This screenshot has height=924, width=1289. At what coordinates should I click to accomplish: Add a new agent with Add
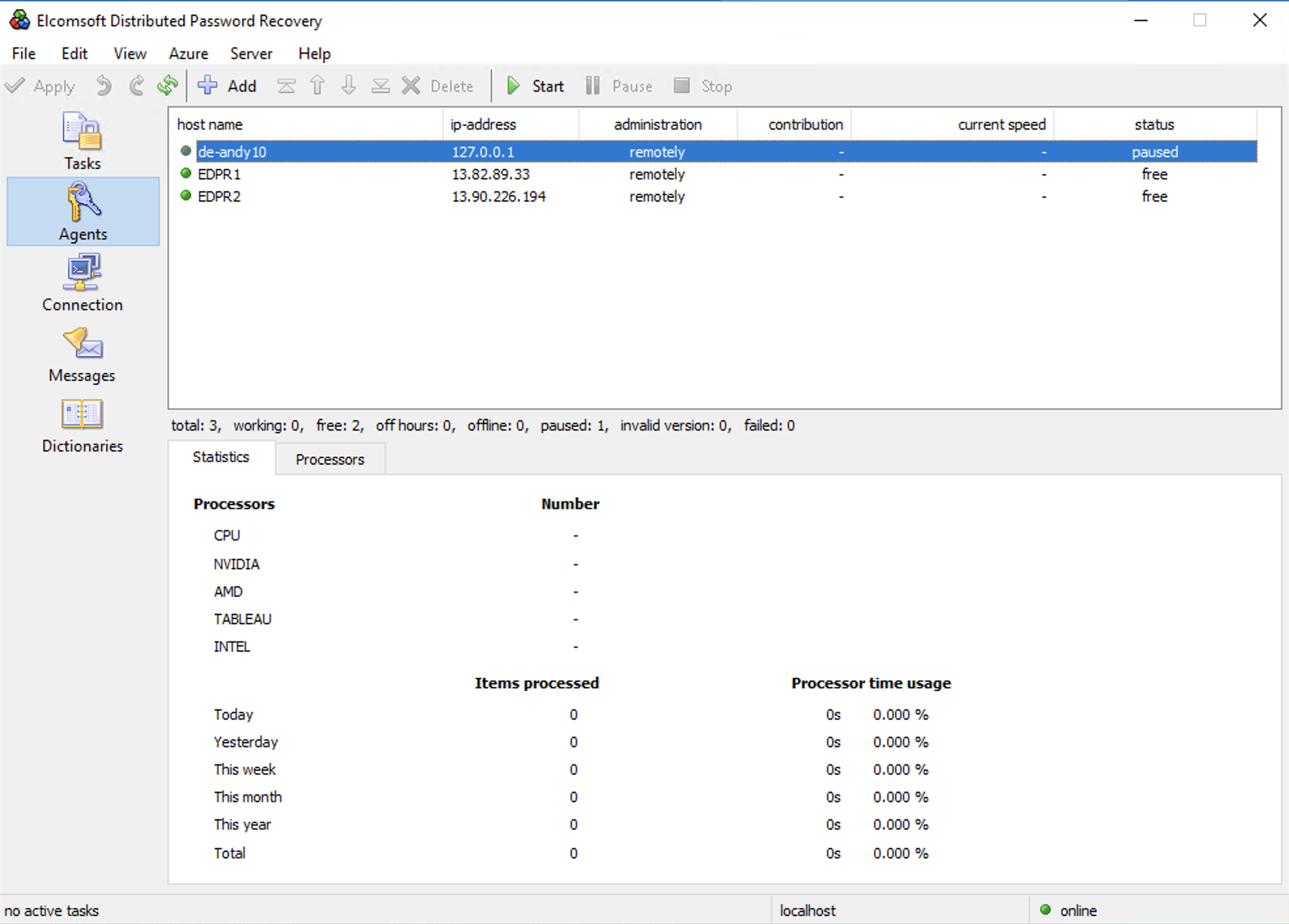[227, 86]
